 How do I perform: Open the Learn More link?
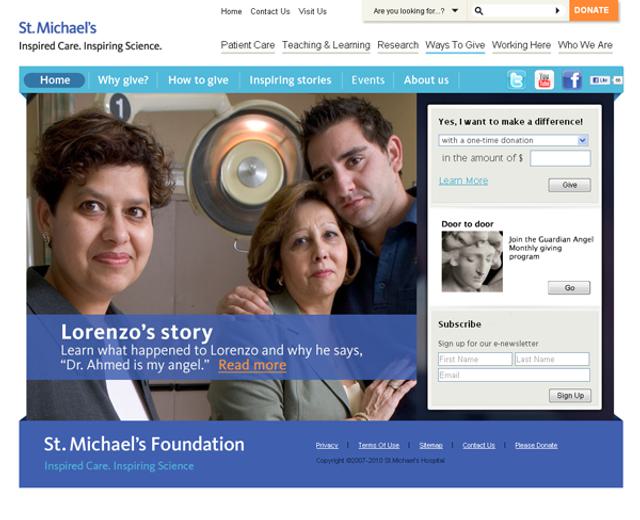[x=463, y=180]
